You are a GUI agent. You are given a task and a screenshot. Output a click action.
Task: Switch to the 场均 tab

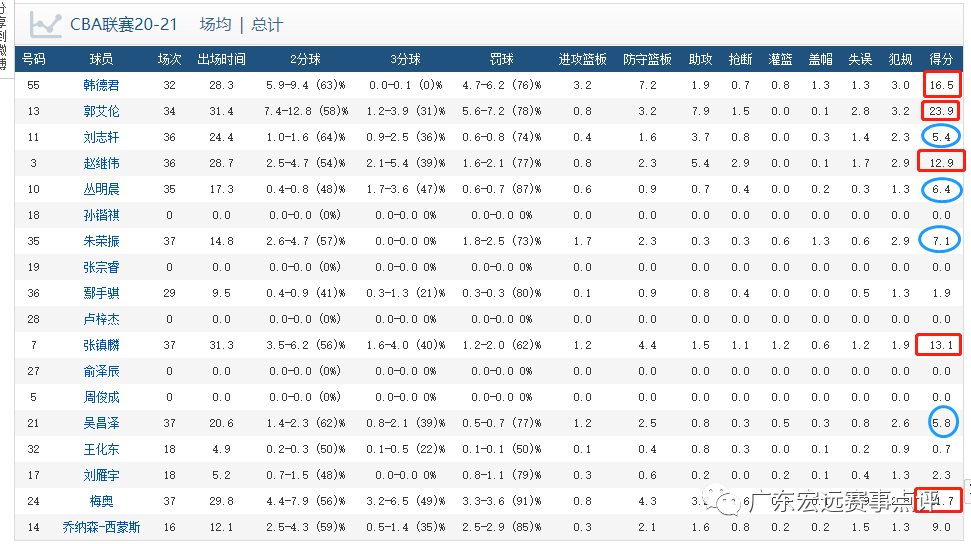(x=215, y=24)
